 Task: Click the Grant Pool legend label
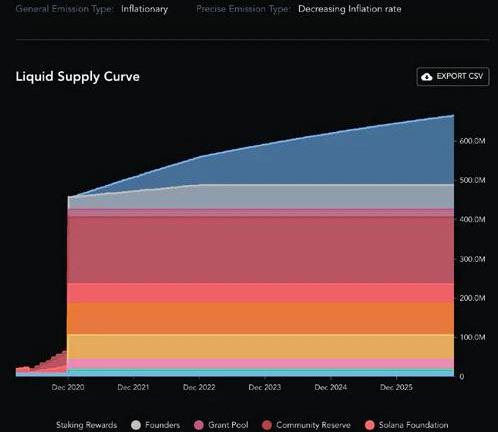click(x=228, y=425)
